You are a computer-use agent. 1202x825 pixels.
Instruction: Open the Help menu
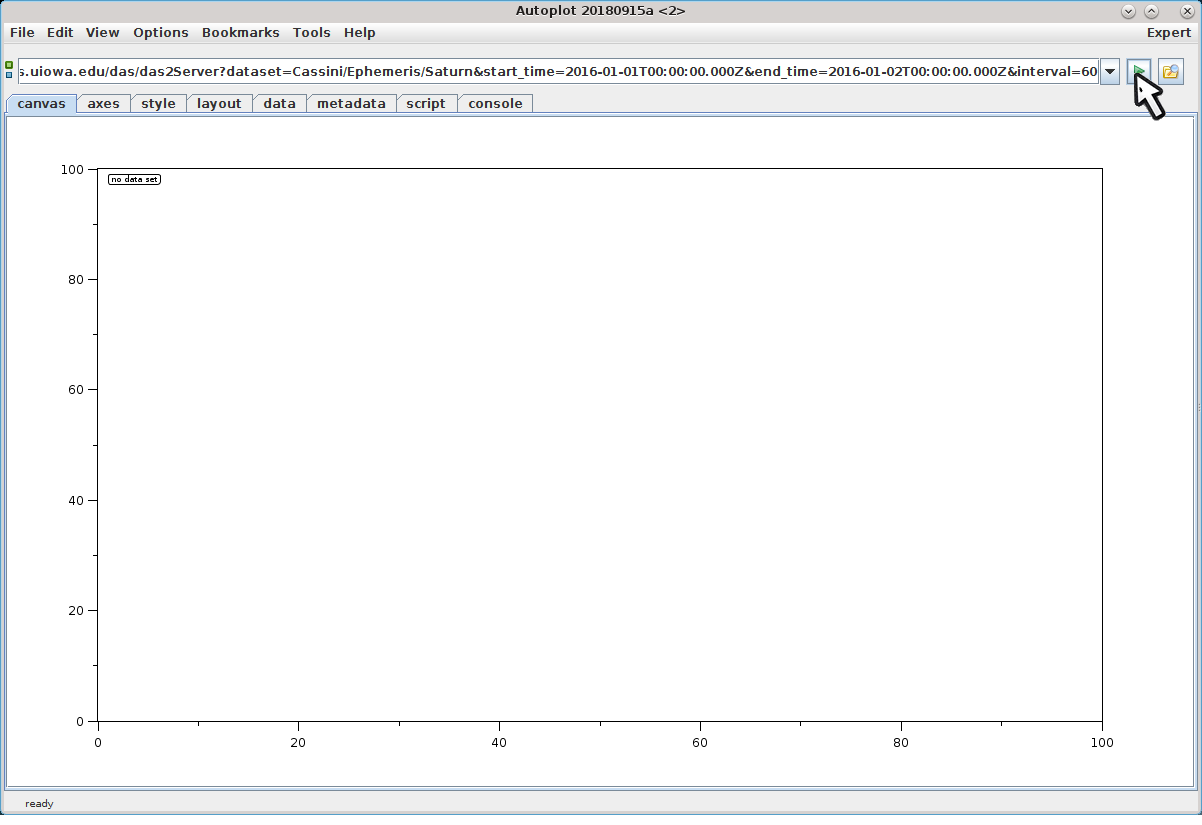(359, 33)
